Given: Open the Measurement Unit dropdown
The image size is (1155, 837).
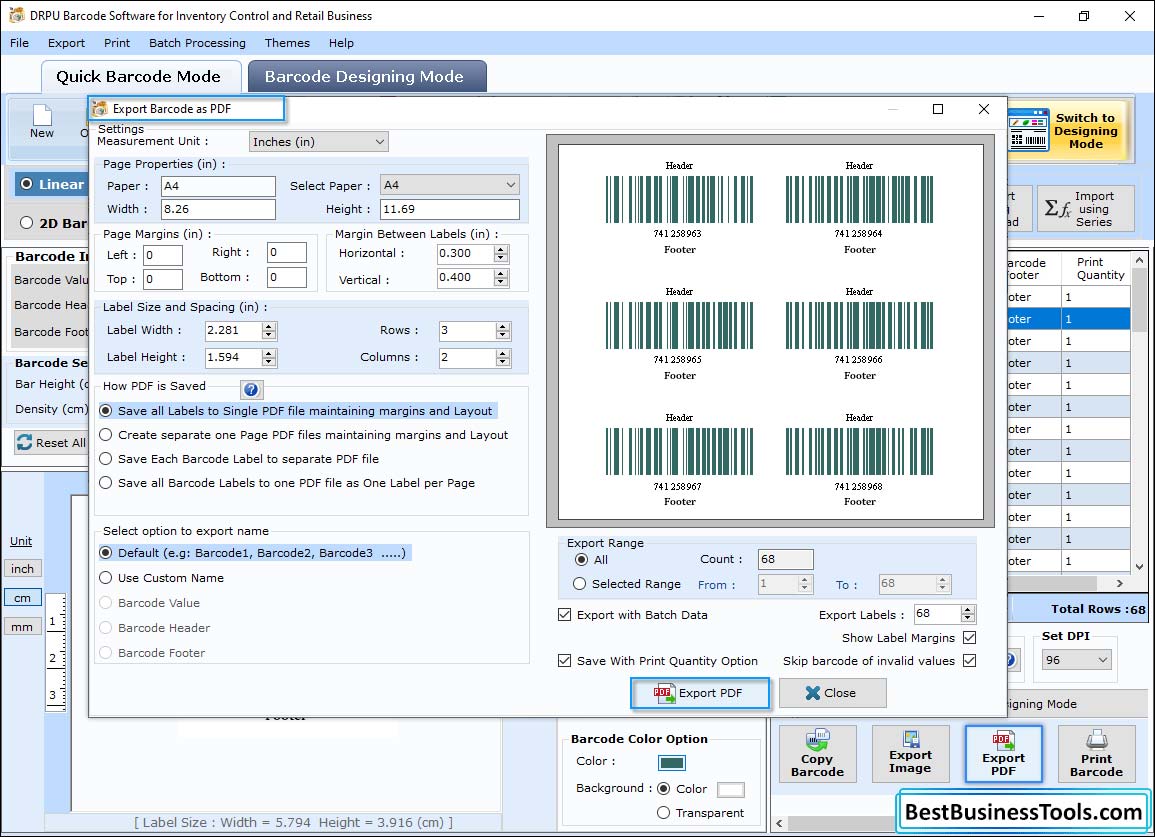Looking at the screenshot, I should coord(318,141).
